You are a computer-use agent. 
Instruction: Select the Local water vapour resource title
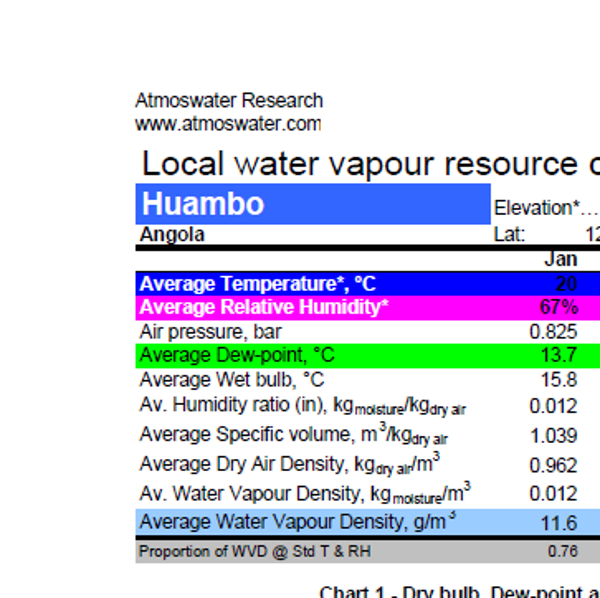coord(370,164)
